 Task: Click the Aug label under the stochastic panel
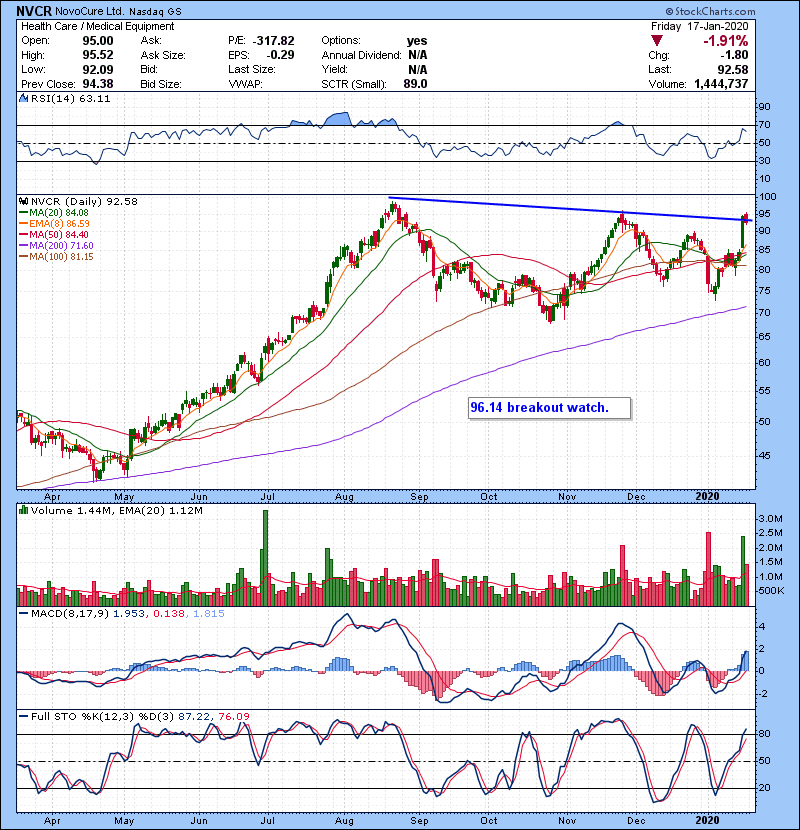[x=344, y=821]
